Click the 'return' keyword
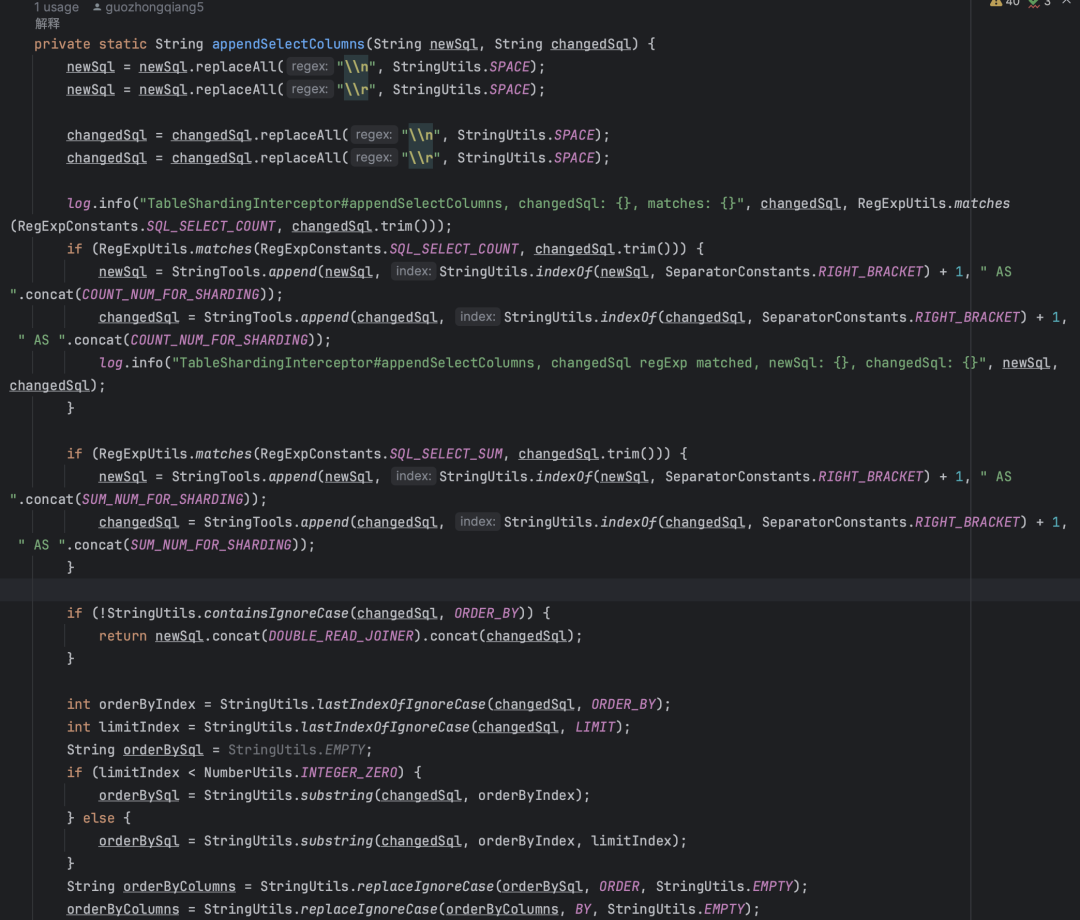 click(x=123, y=636)
